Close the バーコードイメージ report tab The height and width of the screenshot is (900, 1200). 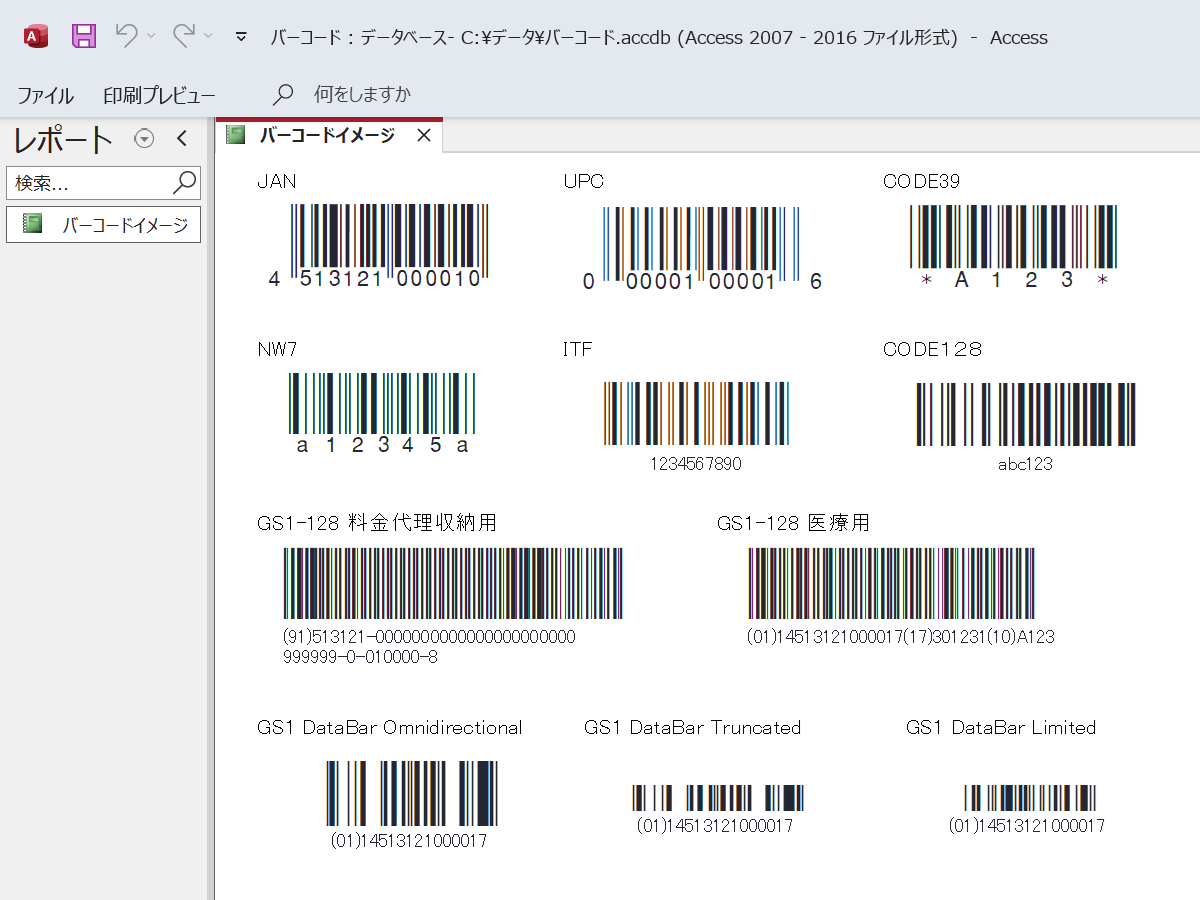(423, 134)
